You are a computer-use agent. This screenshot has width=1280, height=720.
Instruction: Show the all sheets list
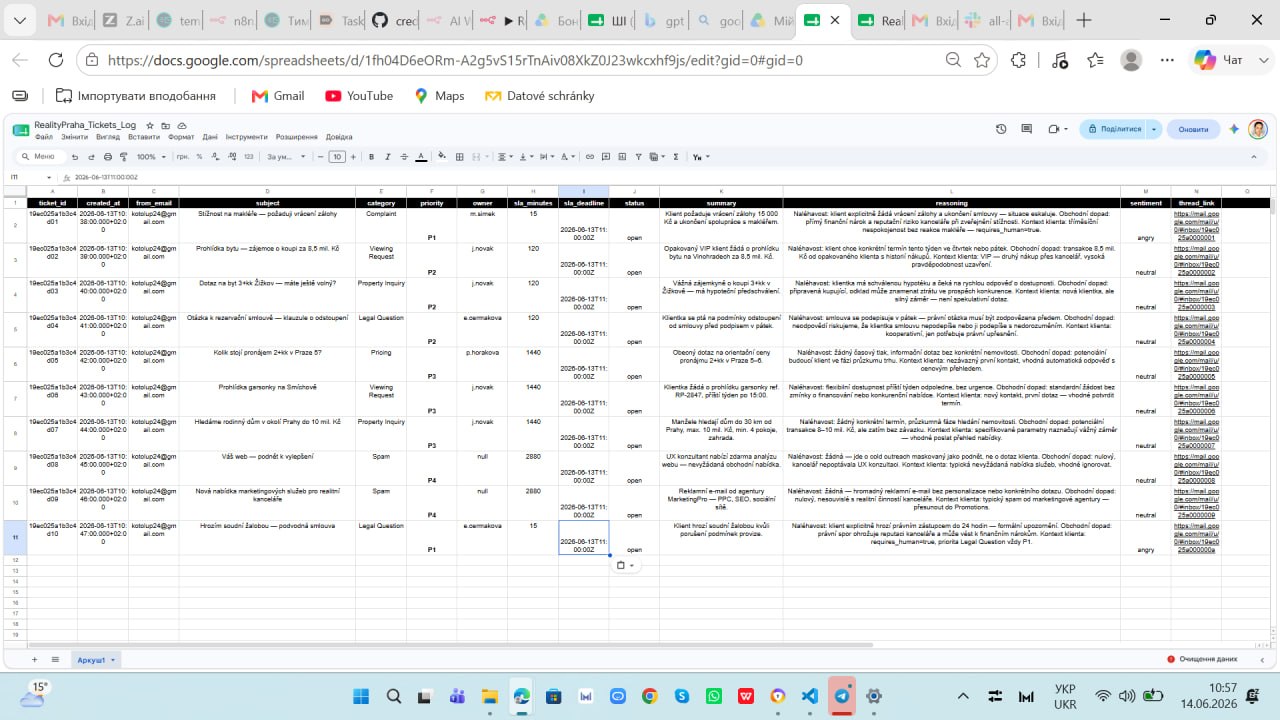tap(55, 660)
